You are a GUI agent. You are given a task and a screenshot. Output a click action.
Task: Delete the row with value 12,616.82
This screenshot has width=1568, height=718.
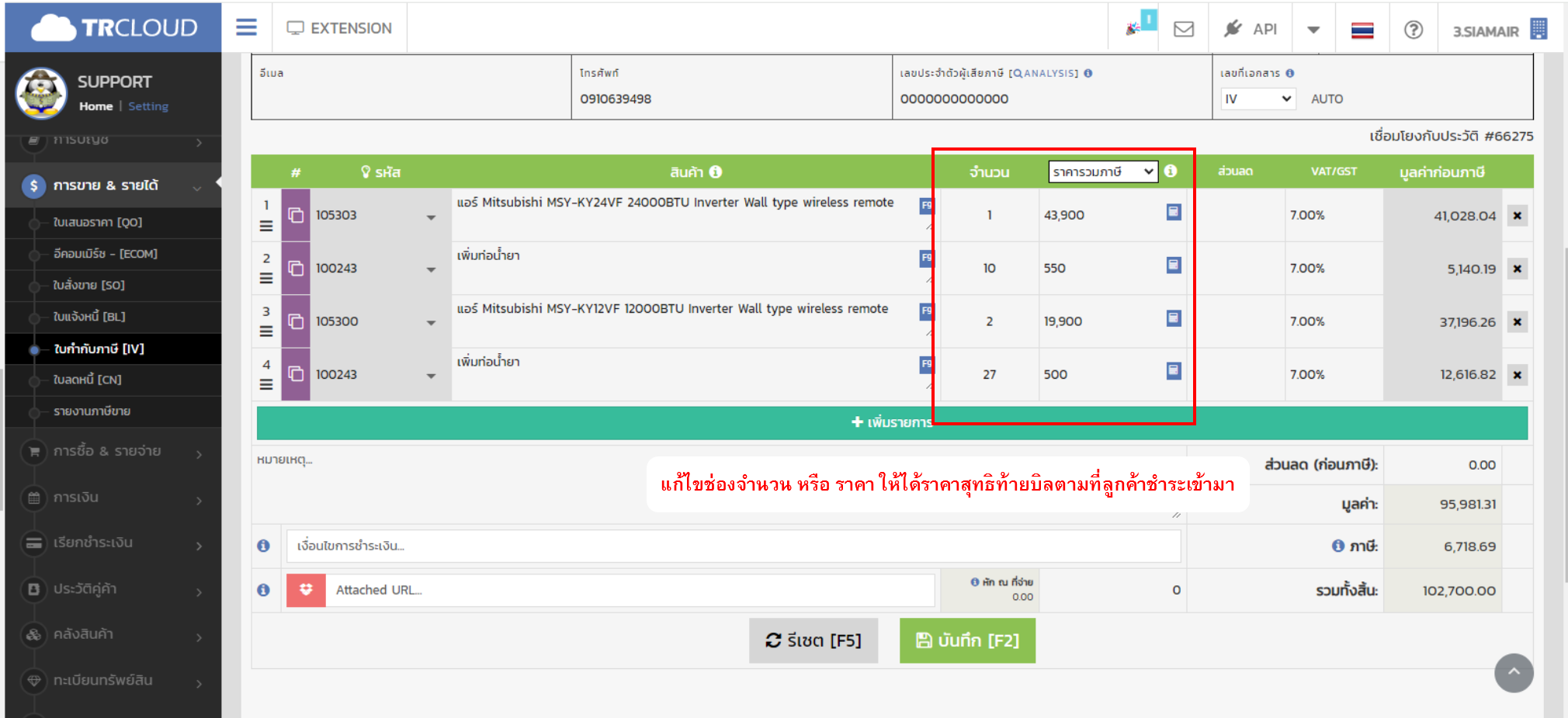pyautogui.click(x=1518, y=375)
